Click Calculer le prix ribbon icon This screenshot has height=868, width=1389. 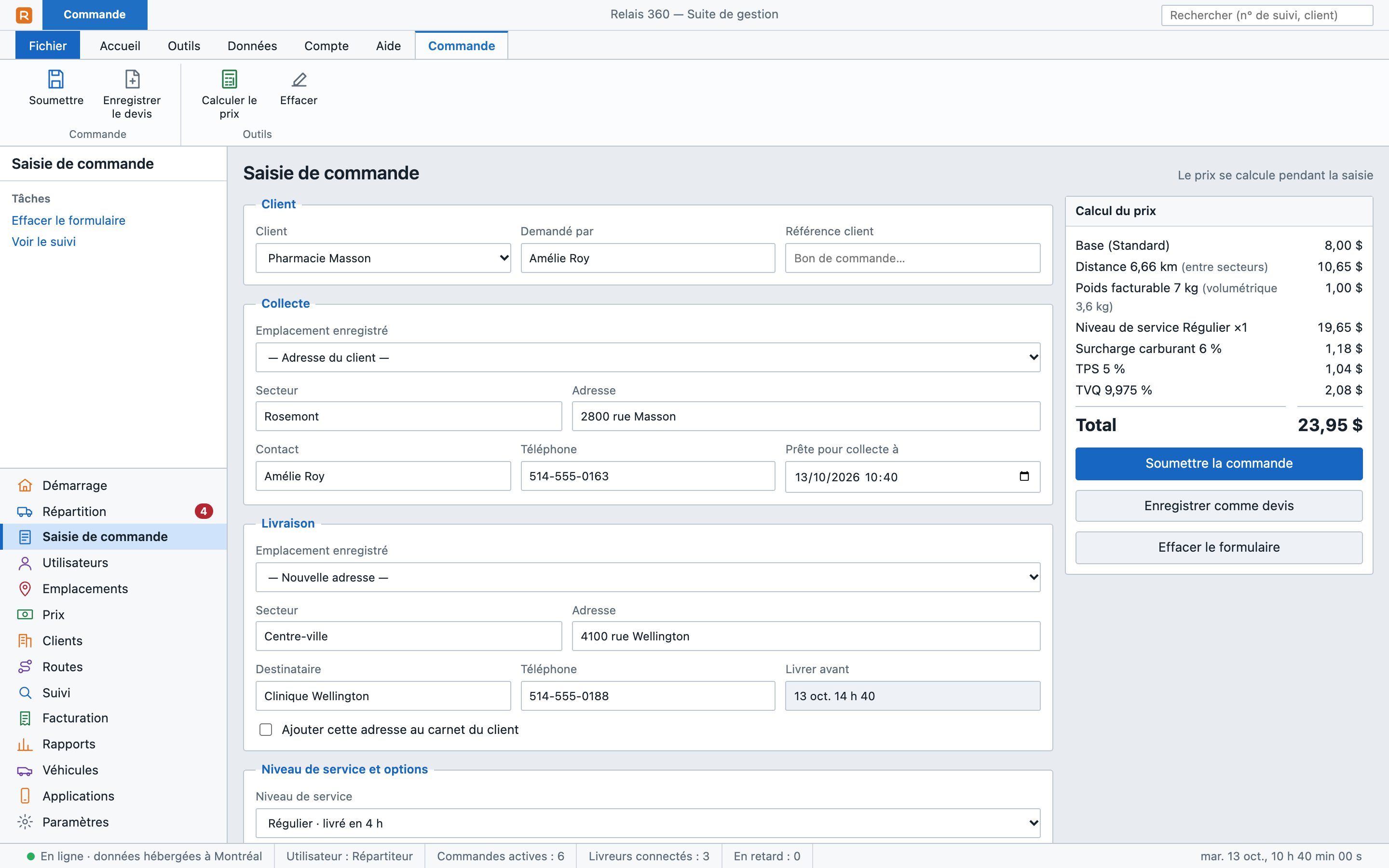pyautogui.click(x=229, y=79)
